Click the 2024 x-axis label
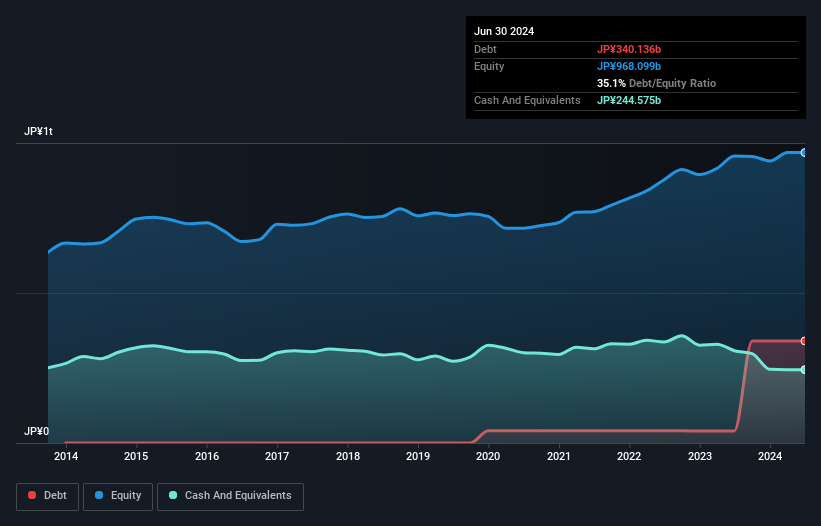 click(x=770, y=456)
